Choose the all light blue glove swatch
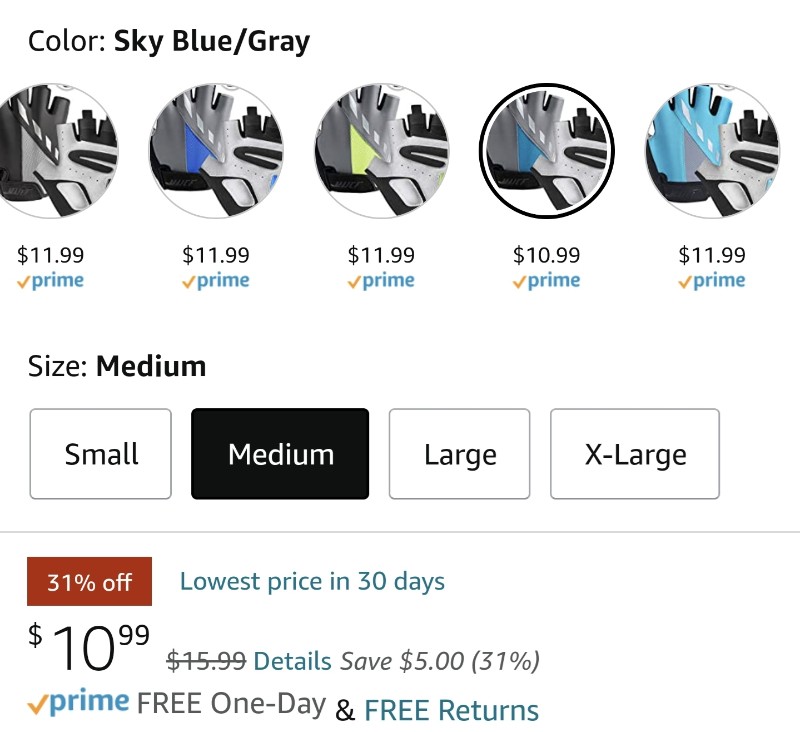Image resolution: width=800 pixels, height=732 pixels. tap(712, 151)
